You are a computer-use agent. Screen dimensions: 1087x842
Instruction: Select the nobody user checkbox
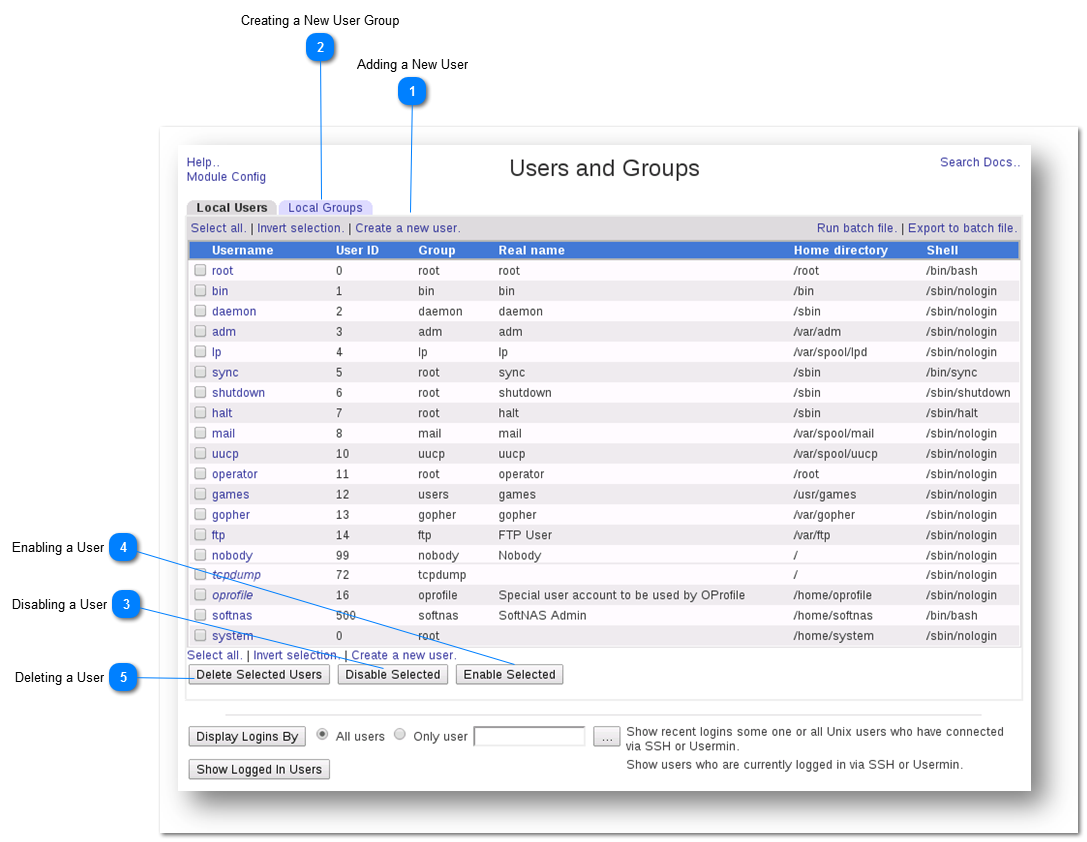coord(200,554)
